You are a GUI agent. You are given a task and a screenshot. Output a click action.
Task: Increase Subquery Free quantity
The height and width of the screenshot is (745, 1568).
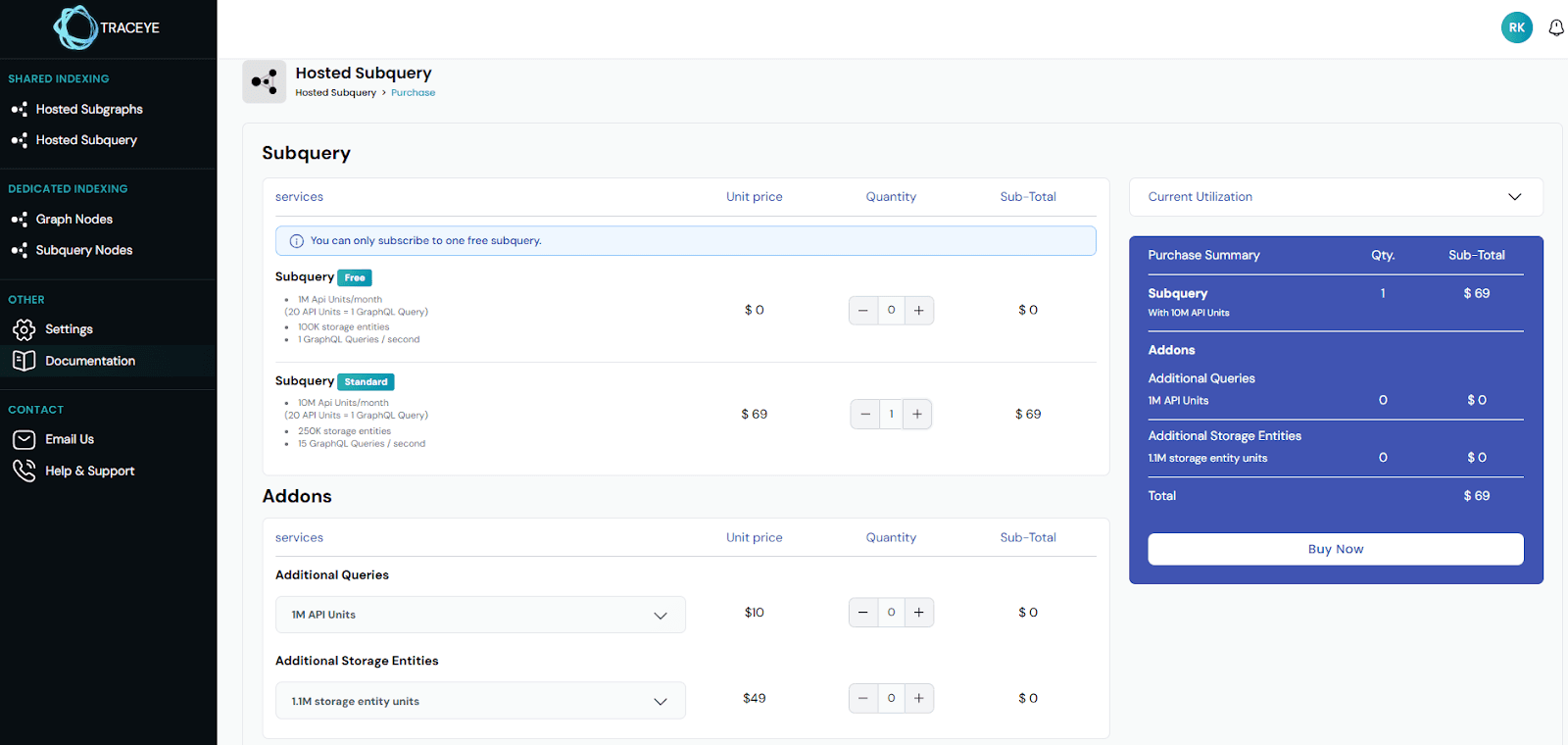(x=919, y=311)
